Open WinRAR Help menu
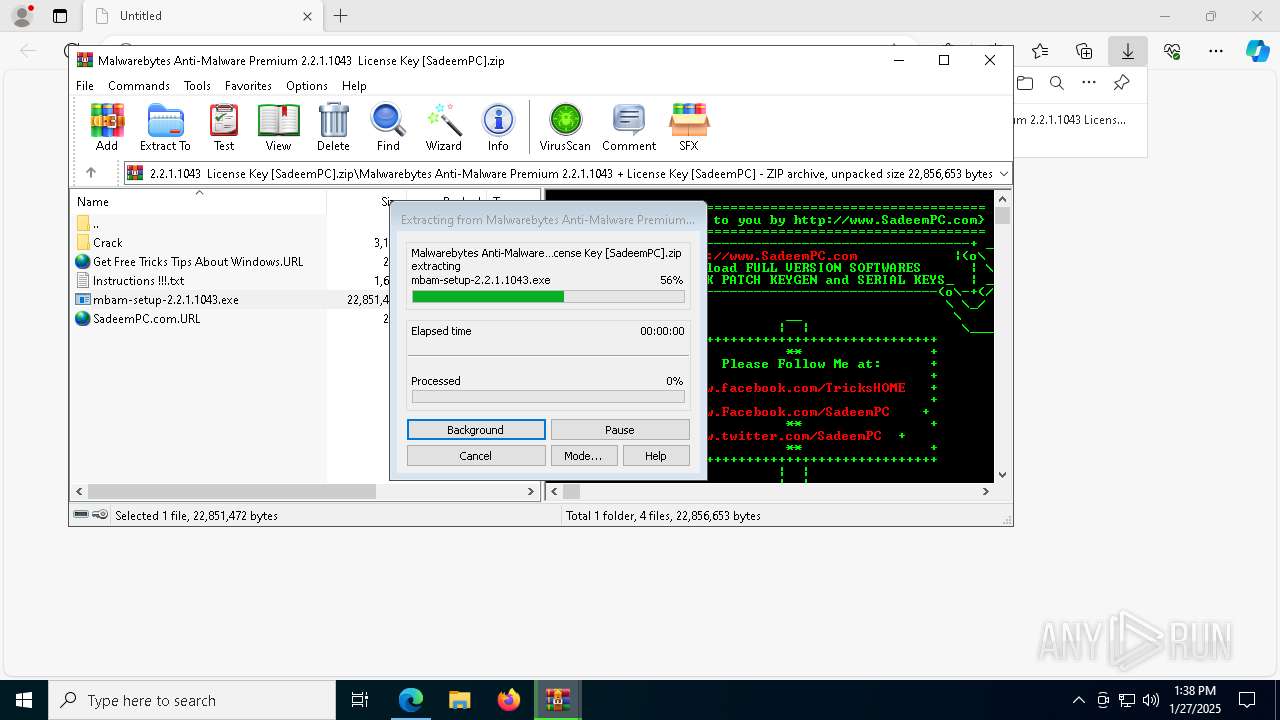The height and width of the screenshot is (720, 1280). (354, 86)
